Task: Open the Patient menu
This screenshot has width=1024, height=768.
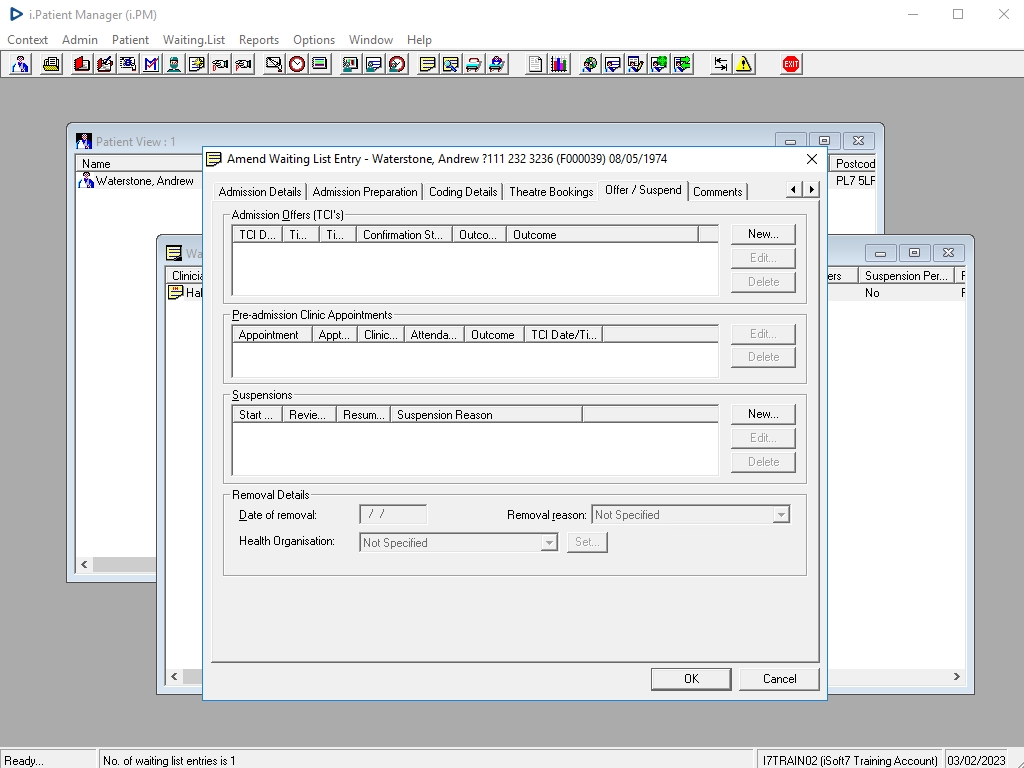Action: click(130, 40)
